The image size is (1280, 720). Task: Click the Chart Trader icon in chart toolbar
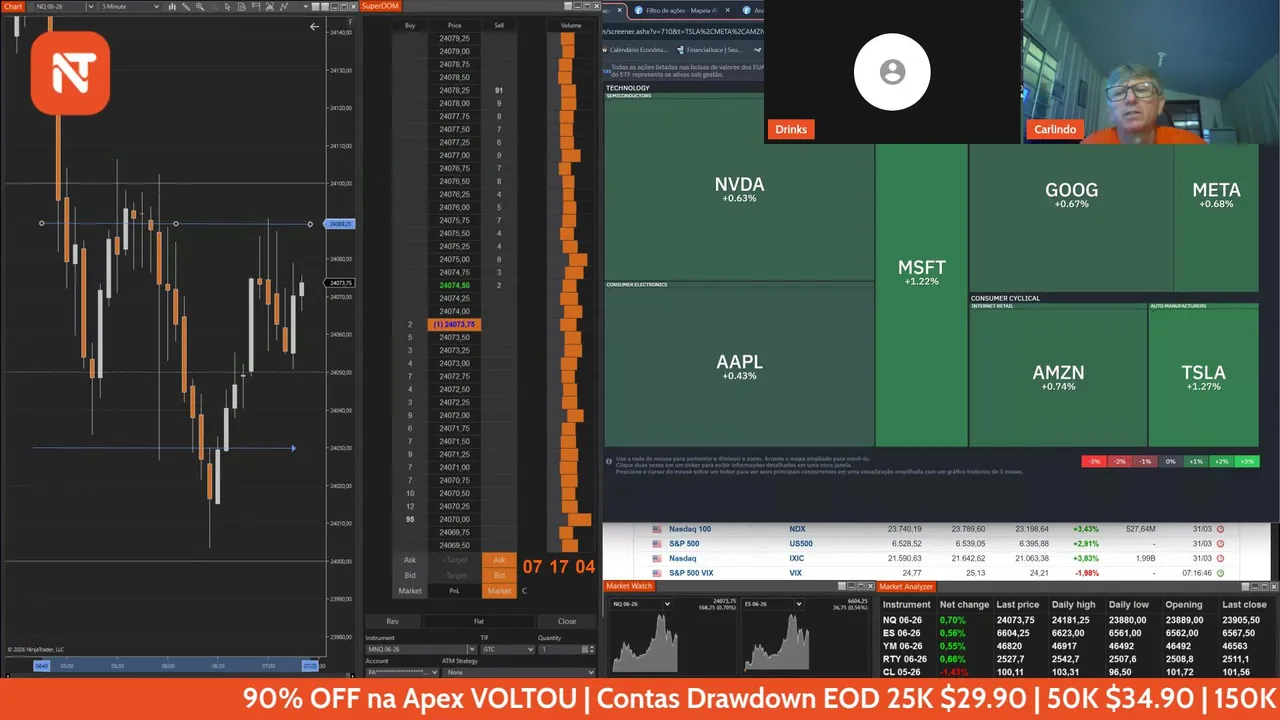coord(255,6)
